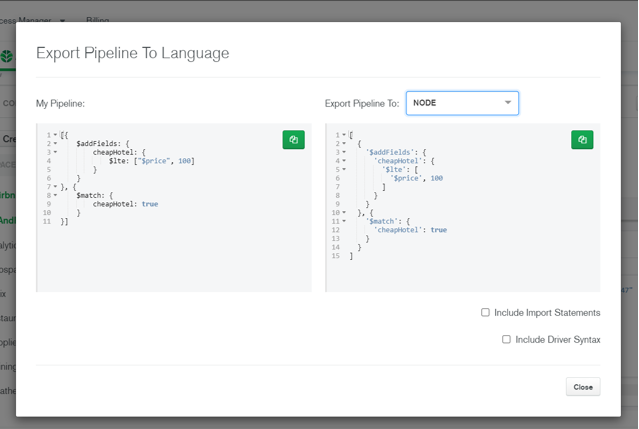Image resolution: width=639 pixels, height=429 pixels.
Task: Close the Export Pipeline dialog
Action: pyautogui.click(x=583, y=387)
